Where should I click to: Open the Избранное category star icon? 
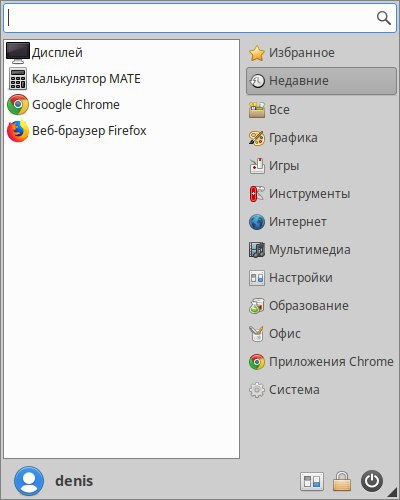[x=257, y=53]
